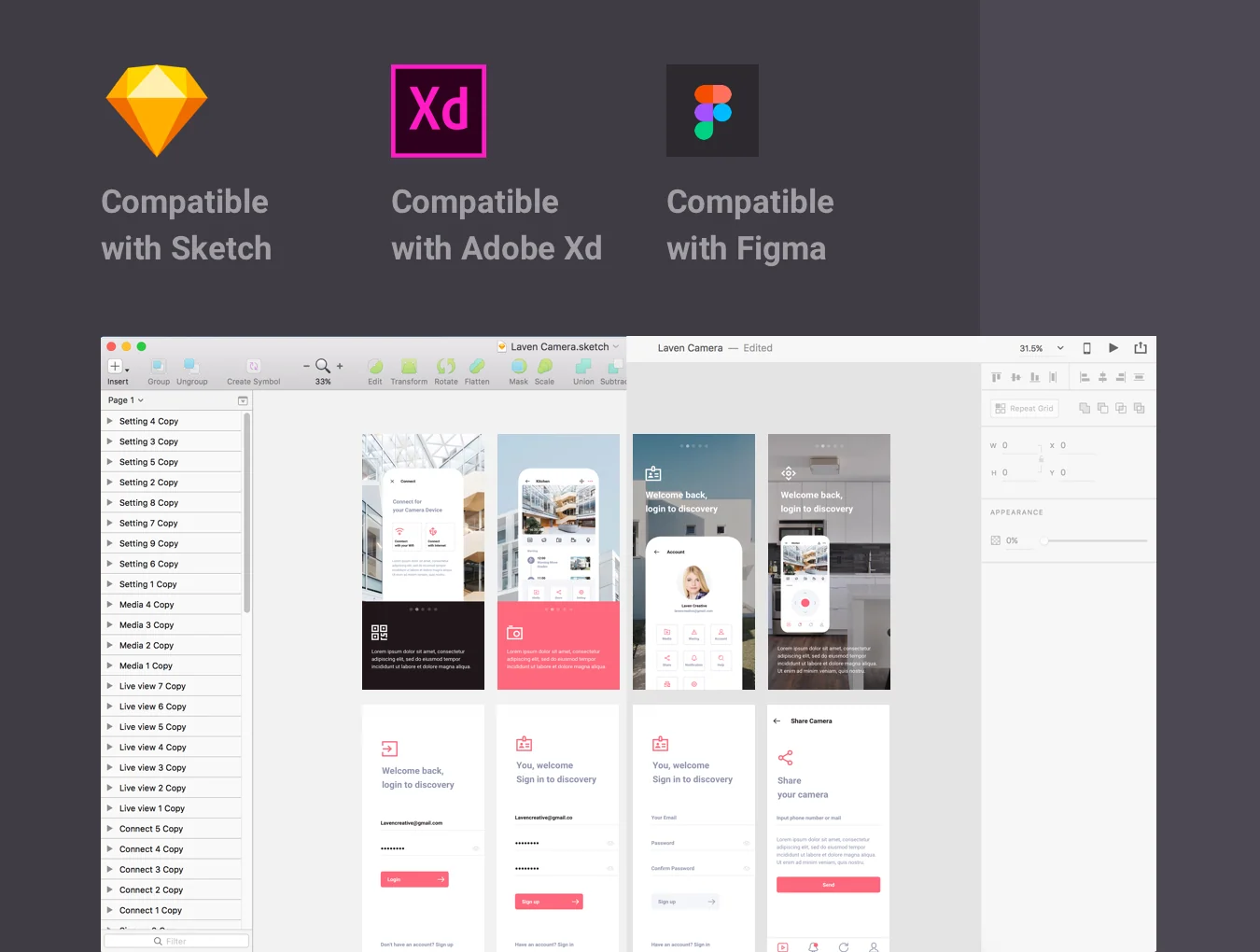Image resolution: width=1260 pixels, height=952 pixels.
Task: Click the pink Send button on Share Camera artboard
Action: click(828, 885)
